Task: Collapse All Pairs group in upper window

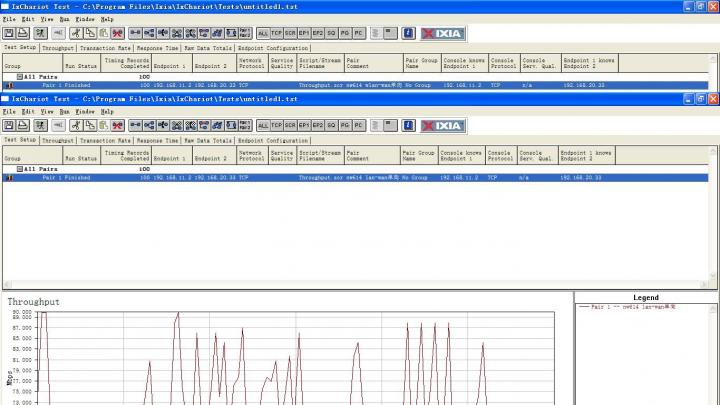Action: click(20, 77)
